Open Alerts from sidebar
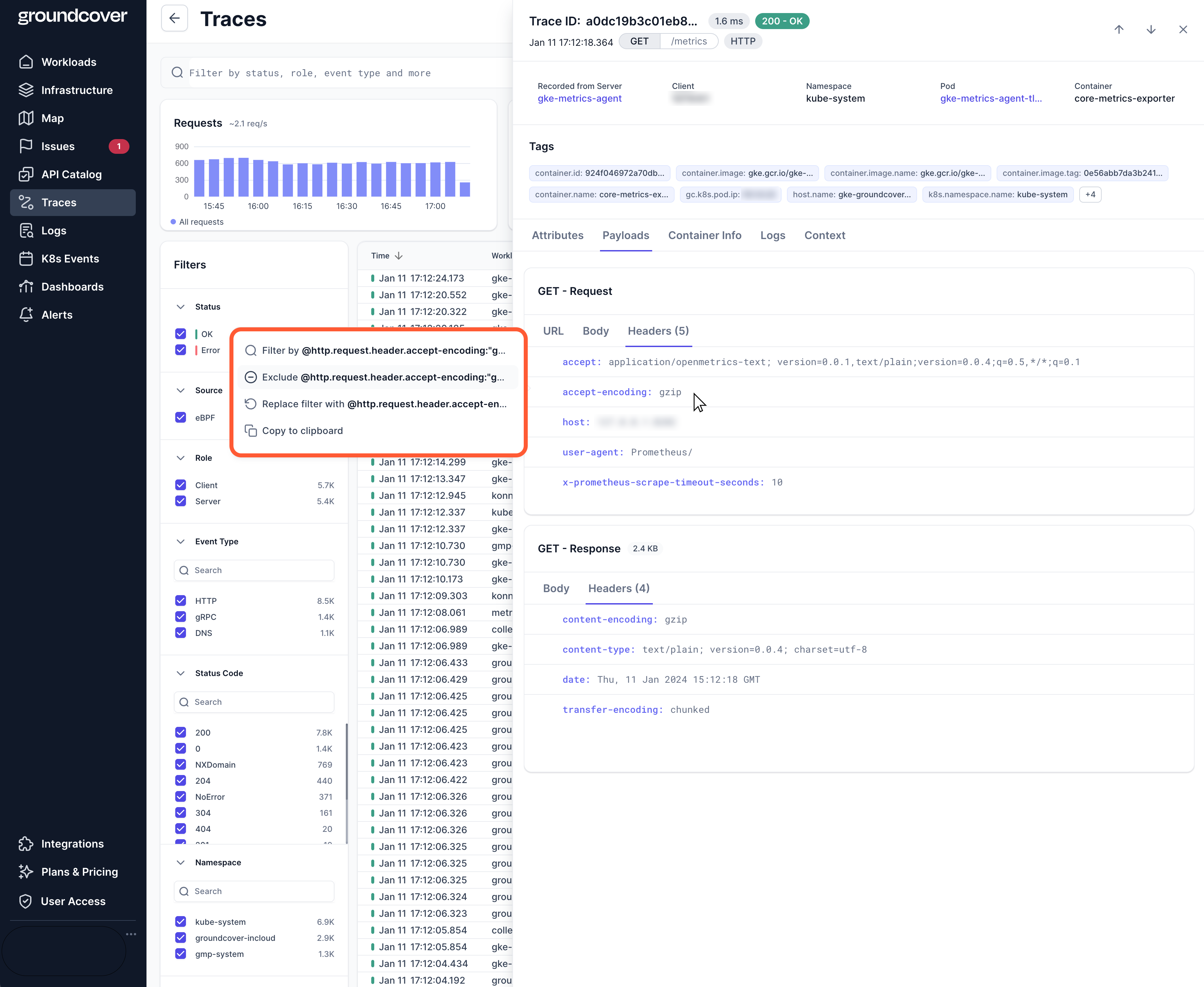Screen dimensions: 1204x987 57,315
